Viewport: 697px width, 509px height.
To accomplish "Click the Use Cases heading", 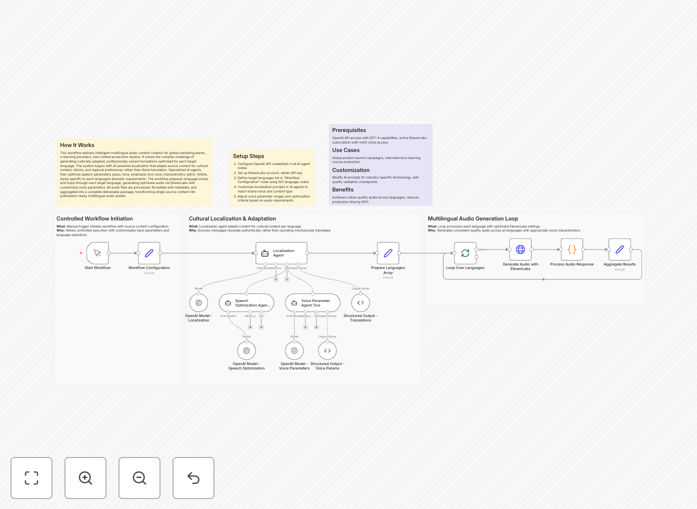I will tap(345, 150).
